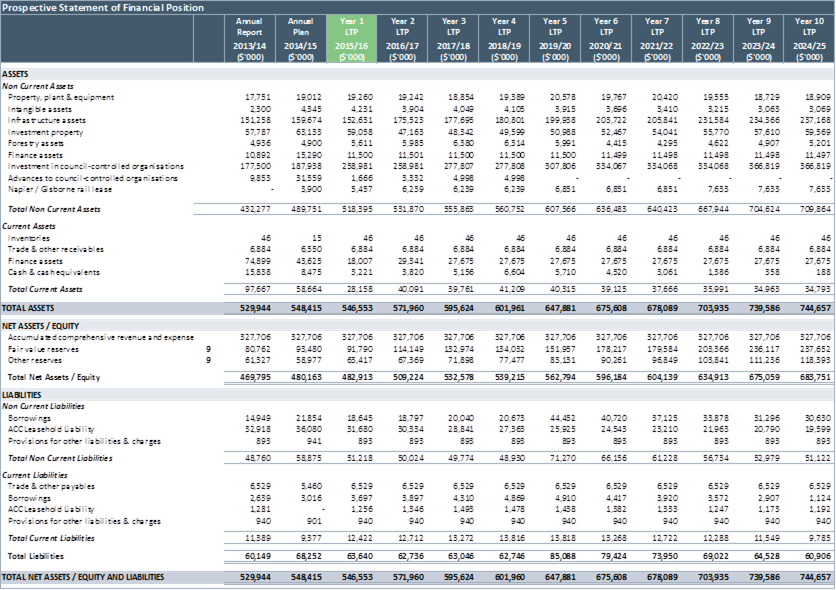Screen dimensions: 836x590
Task: Click the Non Current Assets subheading
Action: [38, 86]
